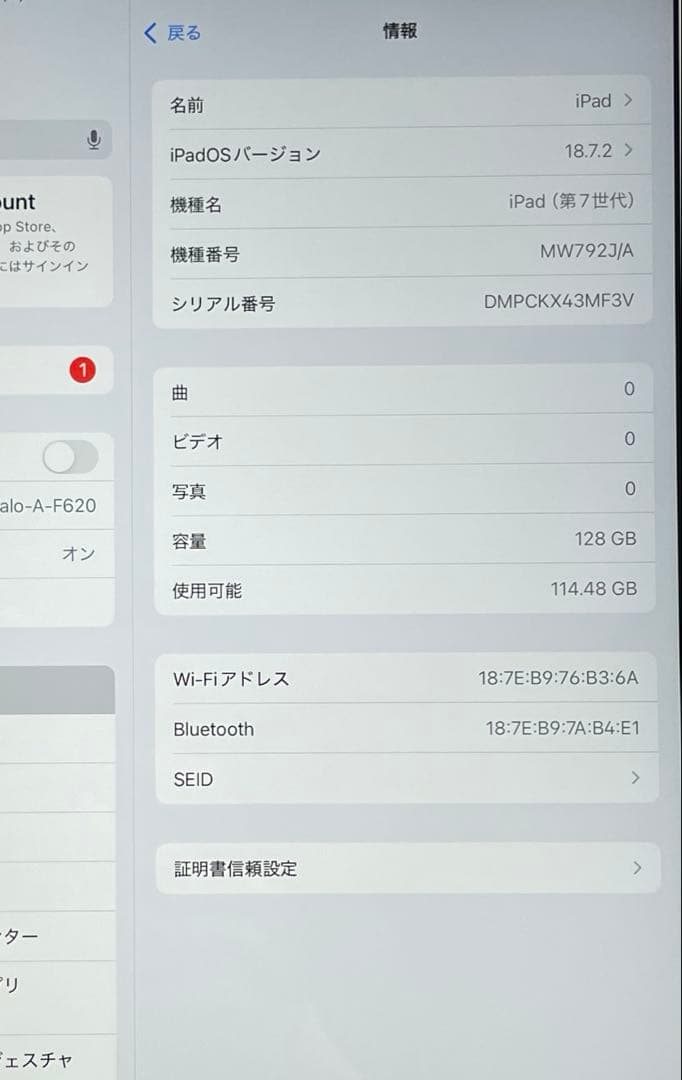
Task: Select the 機種名 row showing iPad (第7世代)
Action: [x=402, y=202]
